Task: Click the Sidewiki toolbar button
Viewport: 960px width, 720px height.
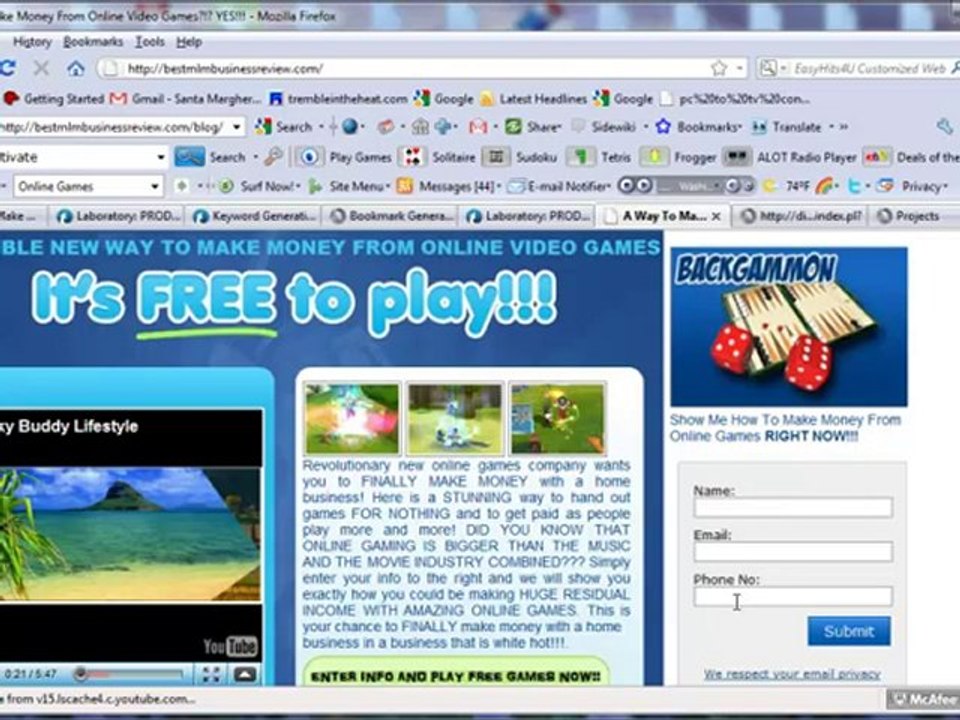Action: [604, 127]
